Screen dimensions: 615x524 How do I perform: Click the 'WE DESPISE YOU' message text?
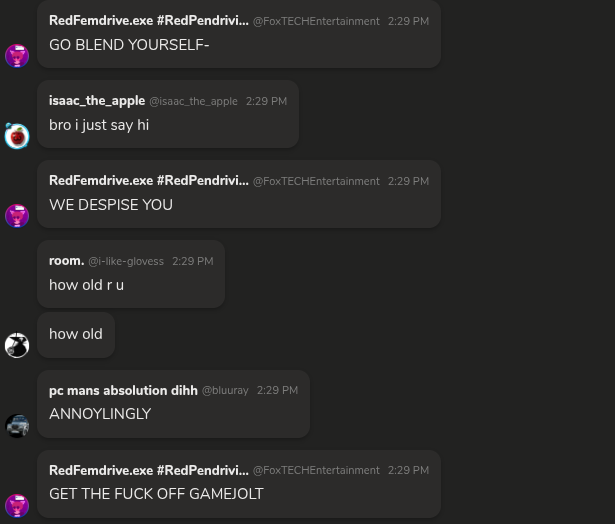click(x=111, y=205)
